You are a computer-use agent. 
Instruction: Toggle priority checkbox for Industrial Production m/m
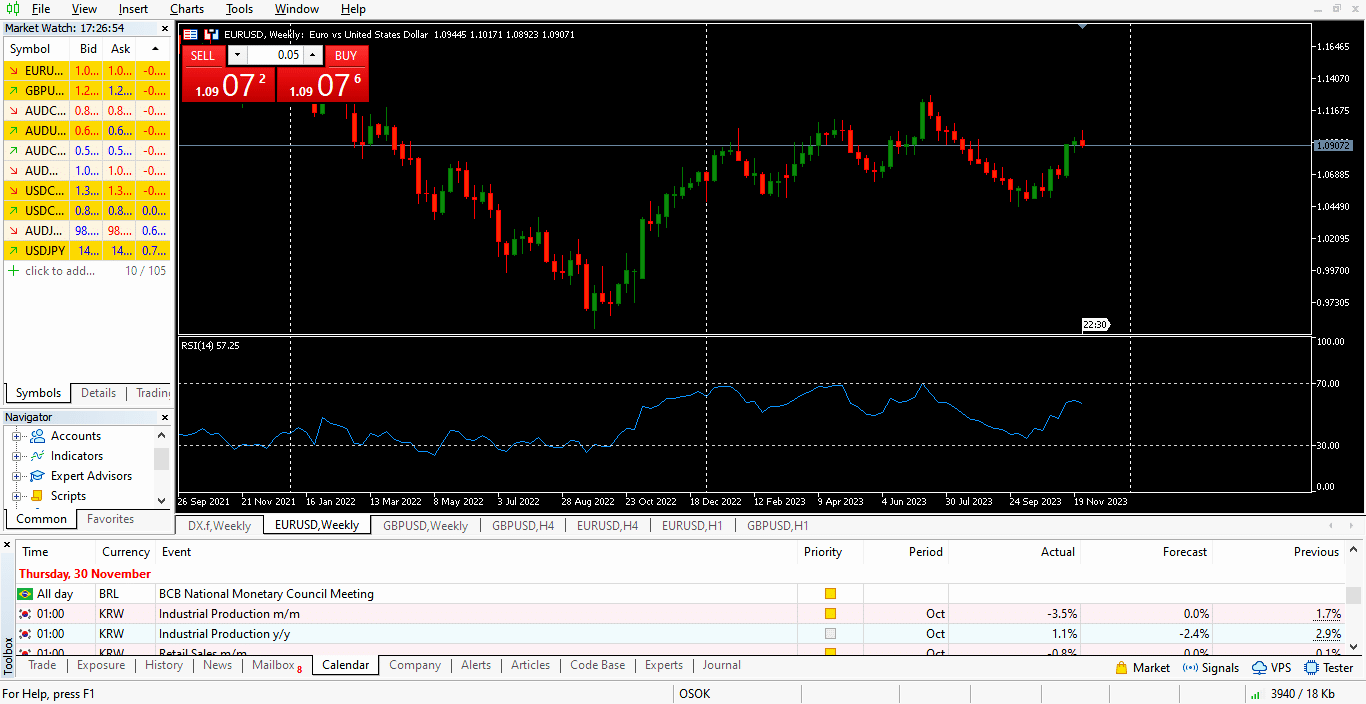click(x=829, y=613)
